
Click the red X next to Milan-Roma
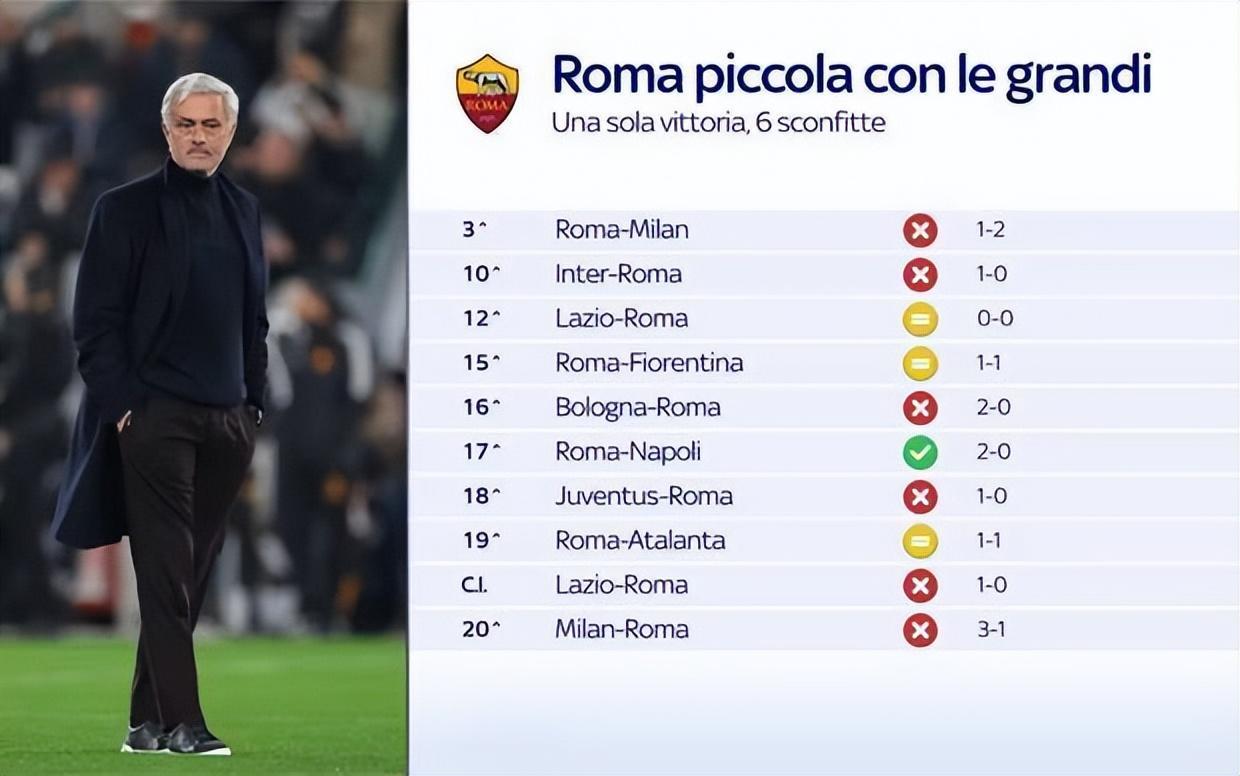pos(920,630)
